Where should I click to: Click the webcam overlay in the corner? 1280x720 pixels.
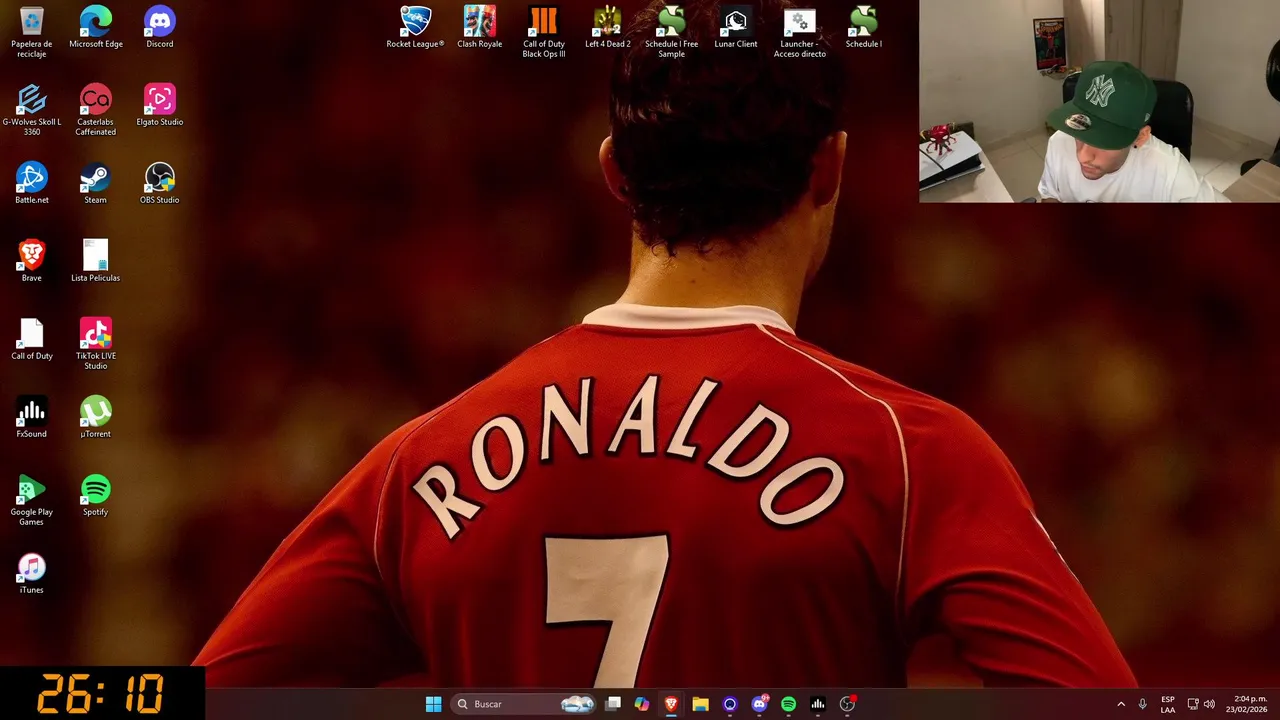tap(1099, 101)
